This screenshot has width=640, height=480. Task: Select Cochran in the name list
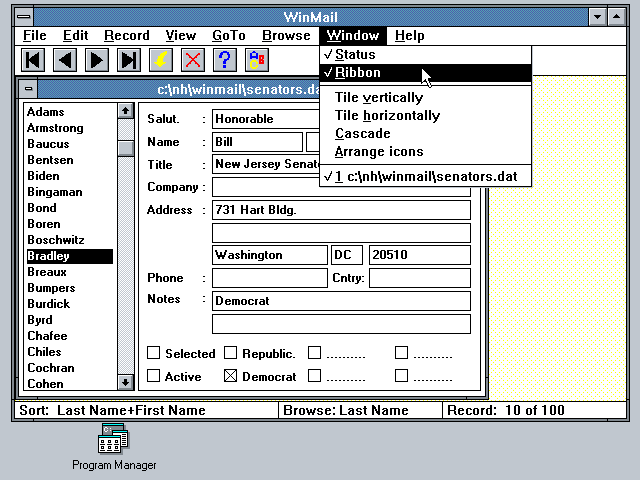(x=69, y=368)
